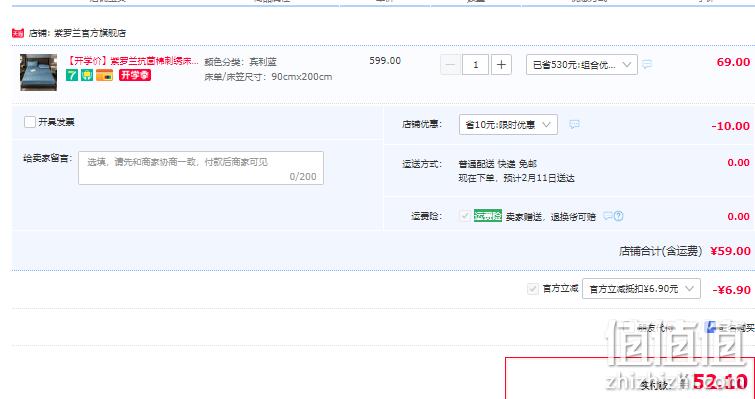Click the Tmall logo beside the shop name

point(18,33)
